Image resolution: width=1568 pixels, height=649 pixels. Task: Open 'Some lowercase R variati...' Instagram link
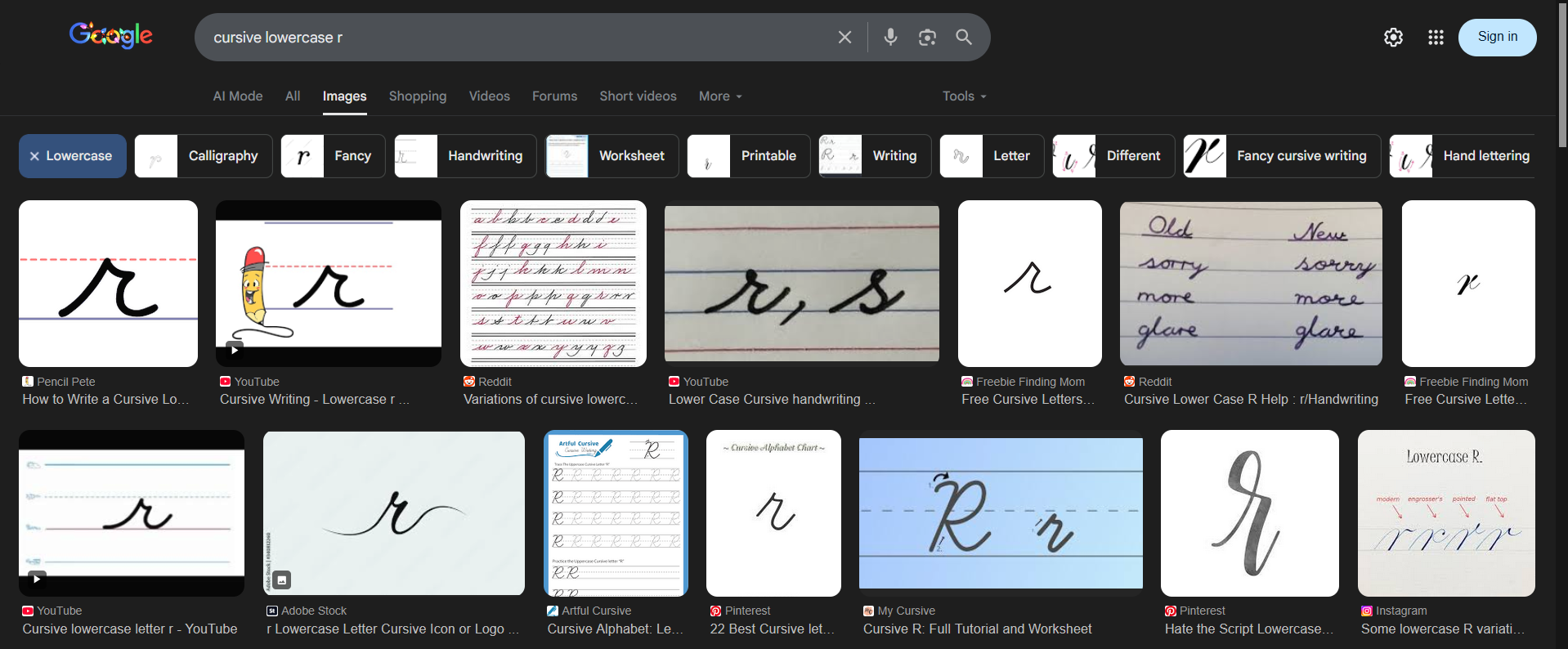[1443, 629]
